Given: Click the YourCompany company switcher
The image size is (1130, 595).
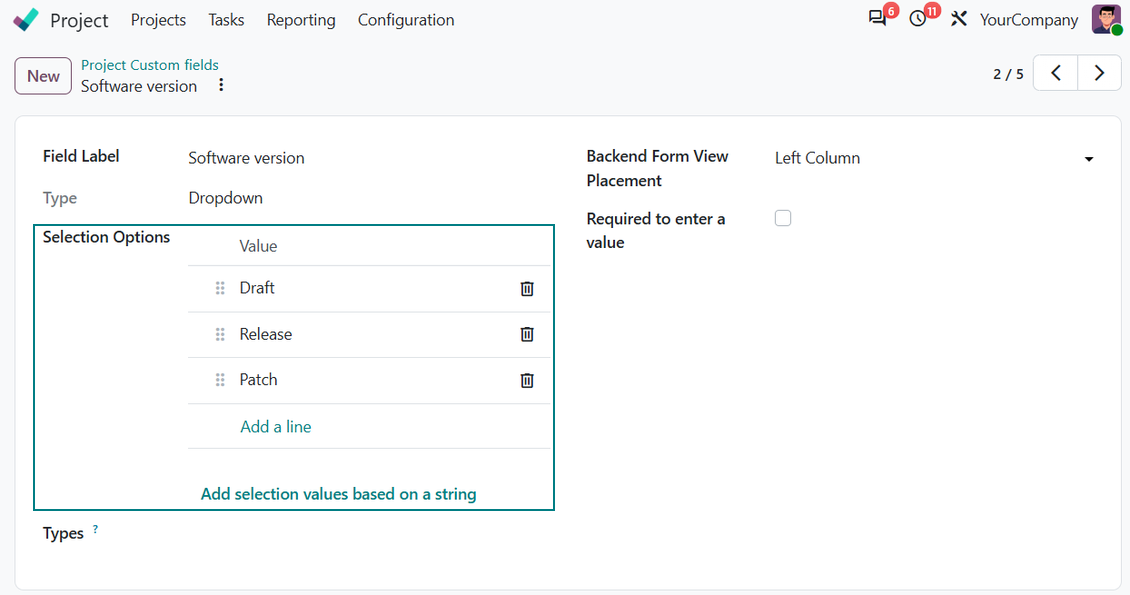Looking at the screenshot, I should click(1029, 19).
